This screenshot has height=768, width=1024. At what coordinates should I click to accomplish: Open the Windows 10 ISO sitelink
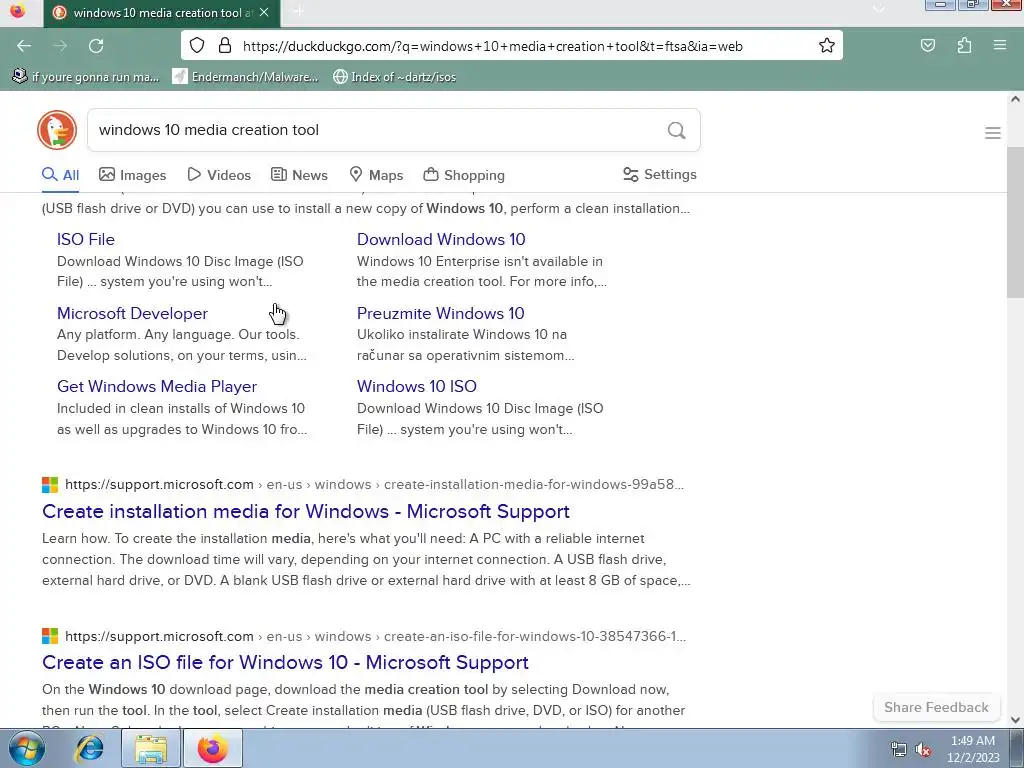pyautogui.click(x=417, y=387)
